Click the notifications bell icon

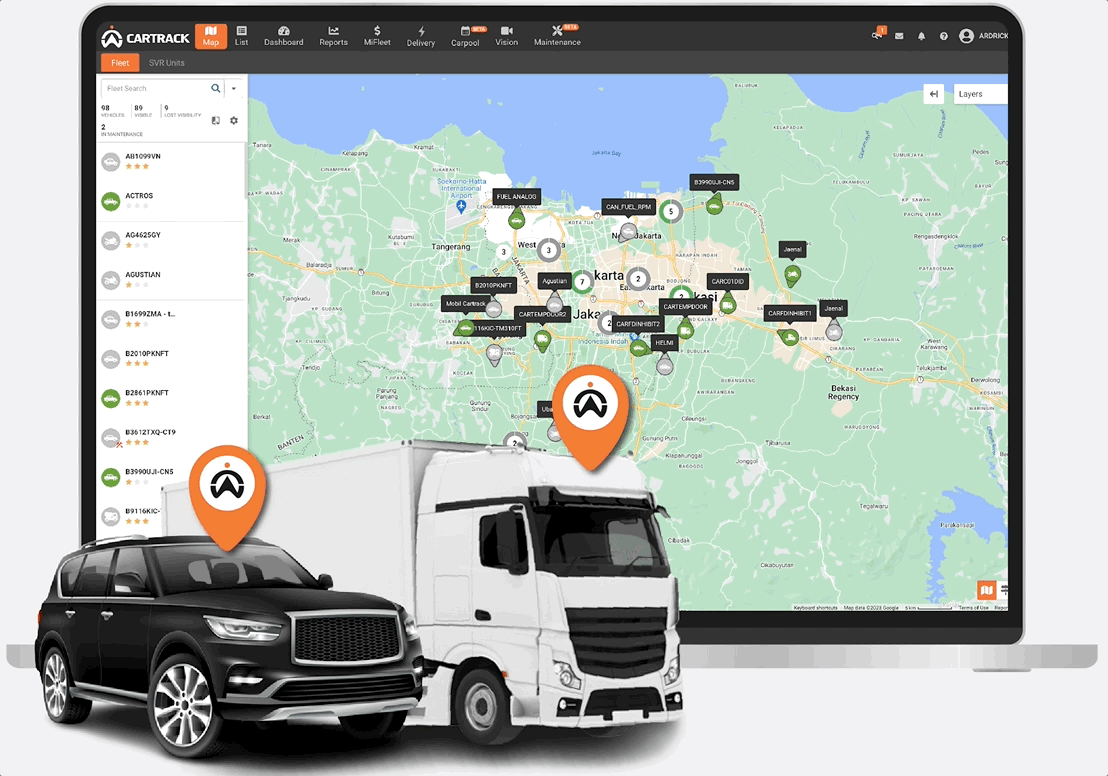922,36
